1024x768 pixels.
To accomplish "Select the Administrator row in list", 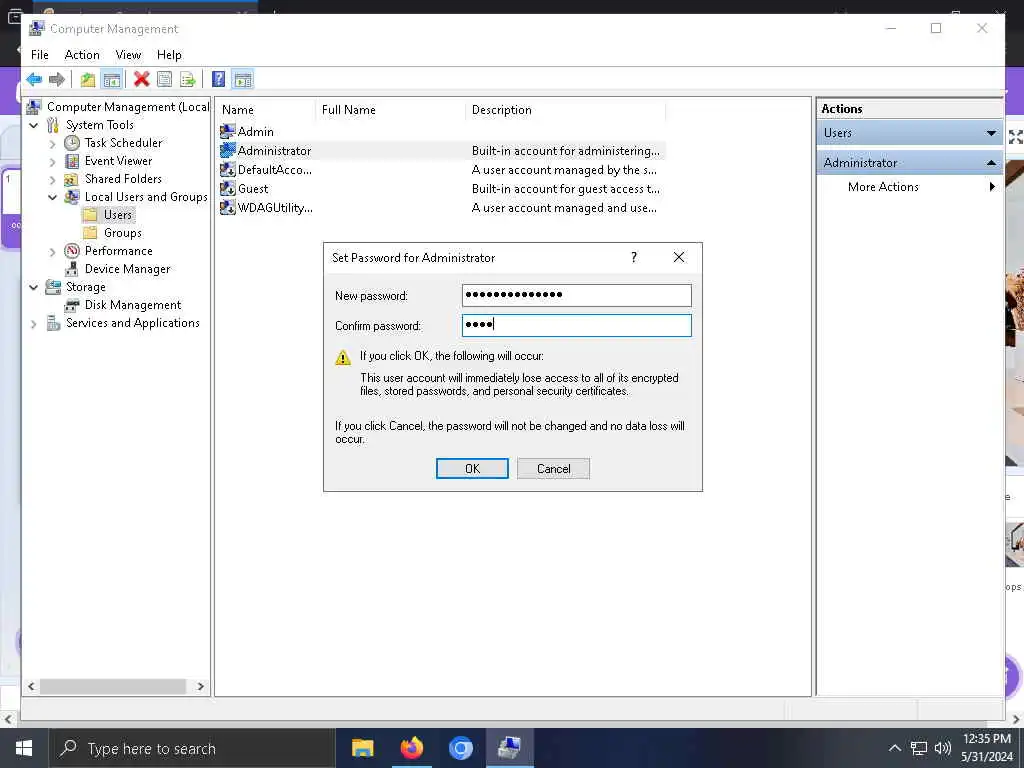I will 441,151.
